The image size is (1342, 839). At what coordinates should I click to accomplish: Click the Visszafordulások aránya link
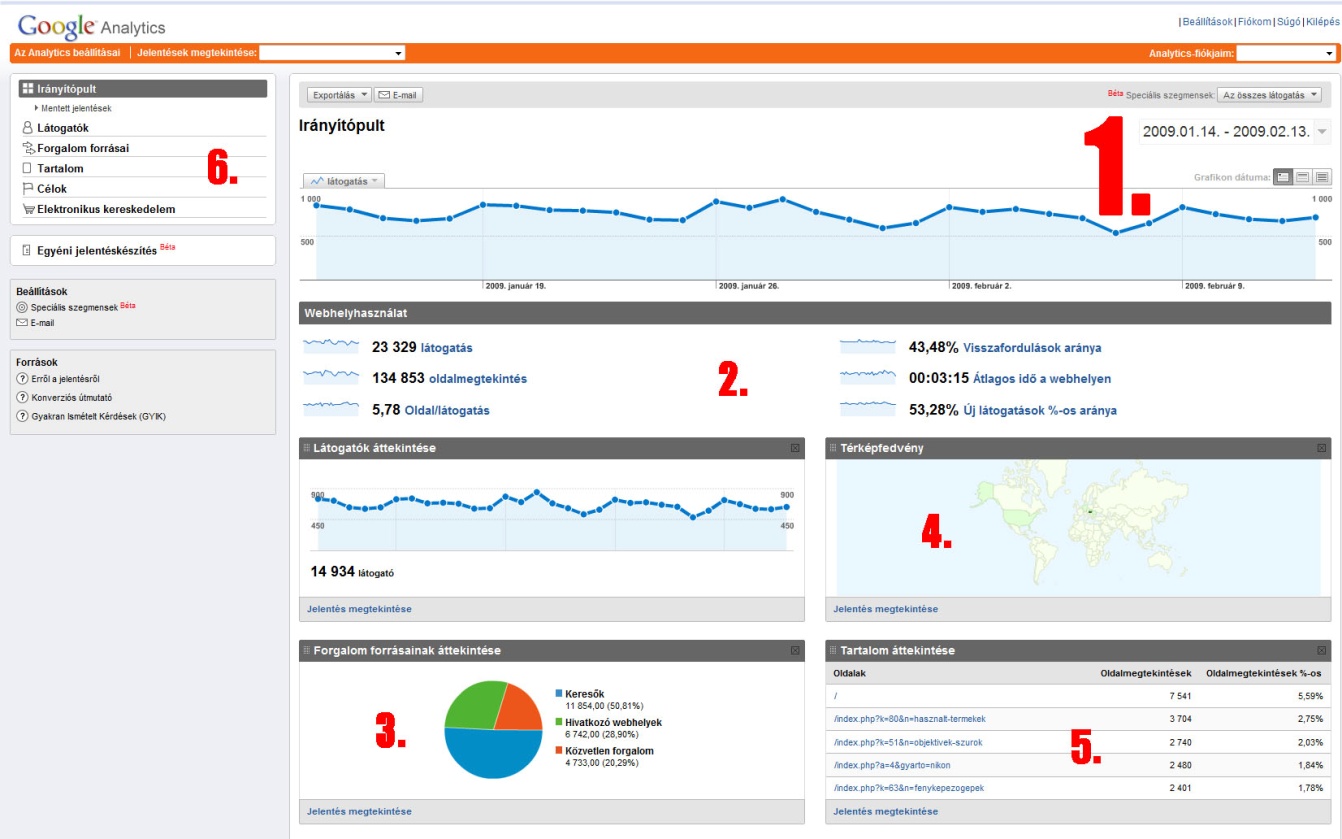pyautogui.click(x=1032, y=348)
